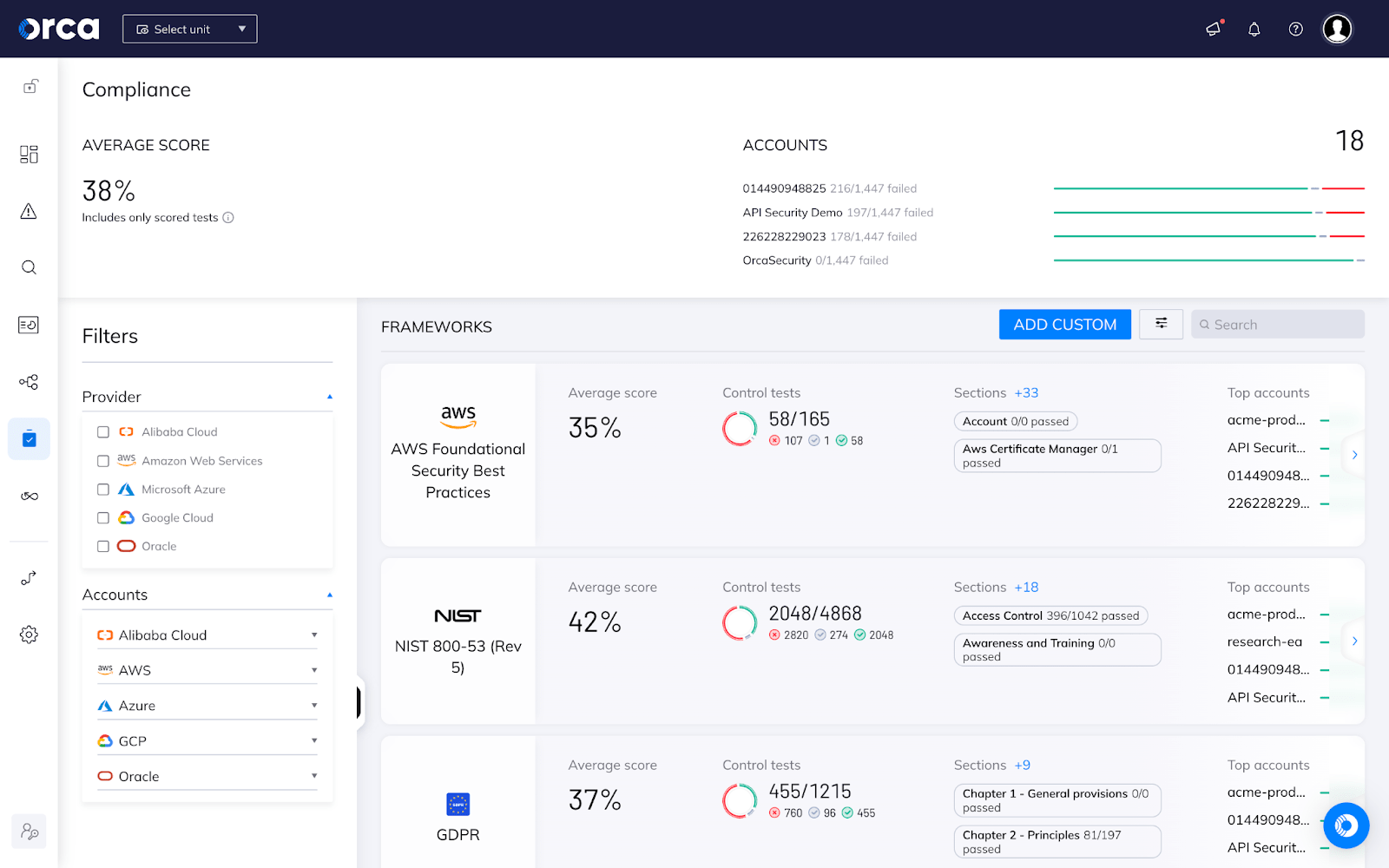Open Search from the left sidebar

click(x=29, y=267)
